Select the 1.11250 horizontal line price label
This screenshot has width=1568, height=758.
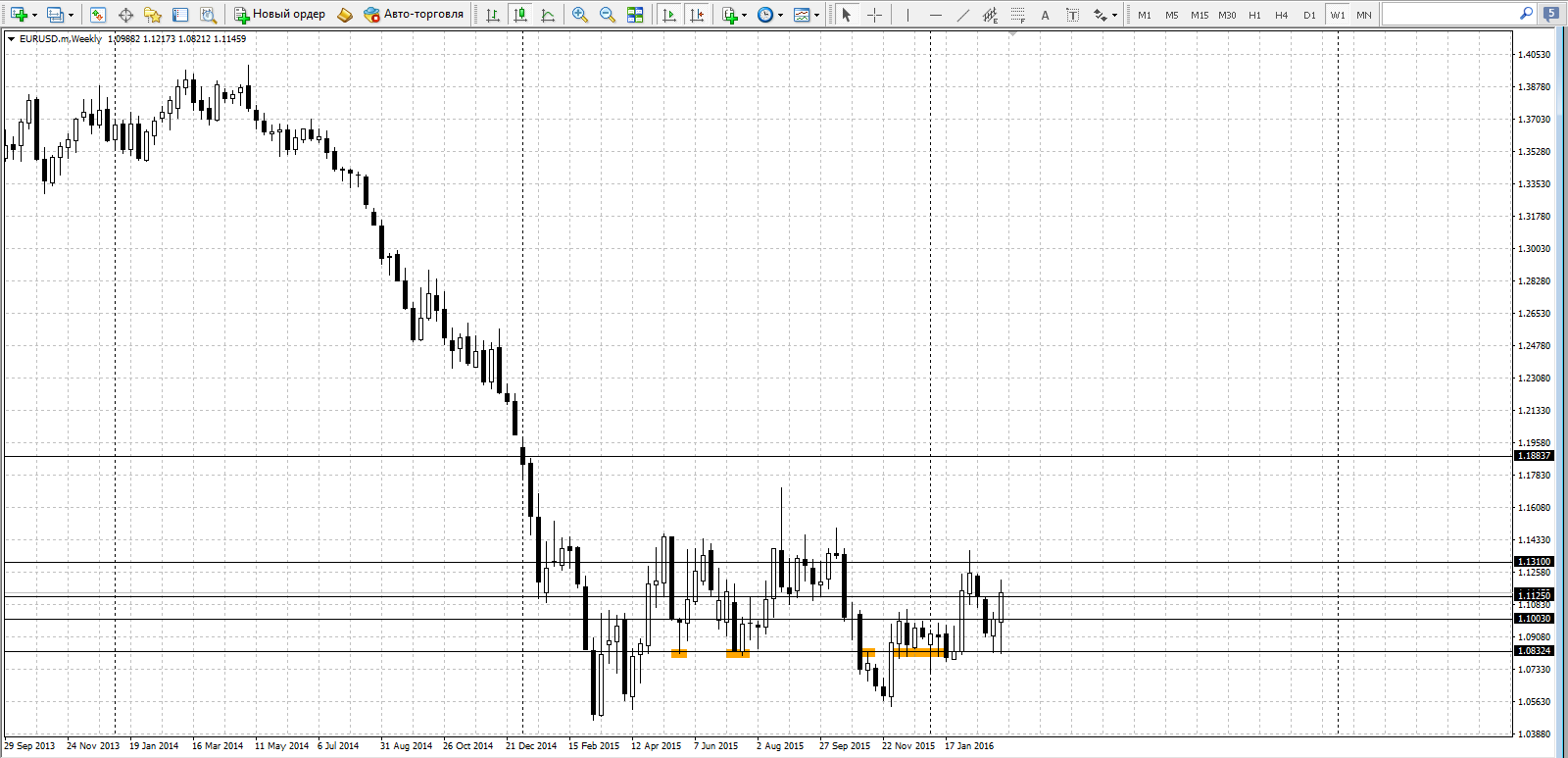(x=1535, y=595)
